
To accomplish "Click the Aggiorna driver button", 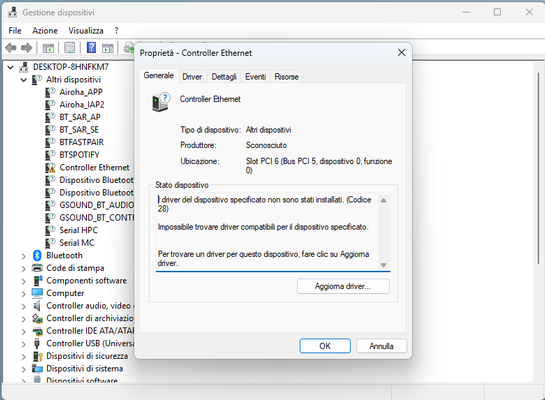I will (x=343, y=286).
